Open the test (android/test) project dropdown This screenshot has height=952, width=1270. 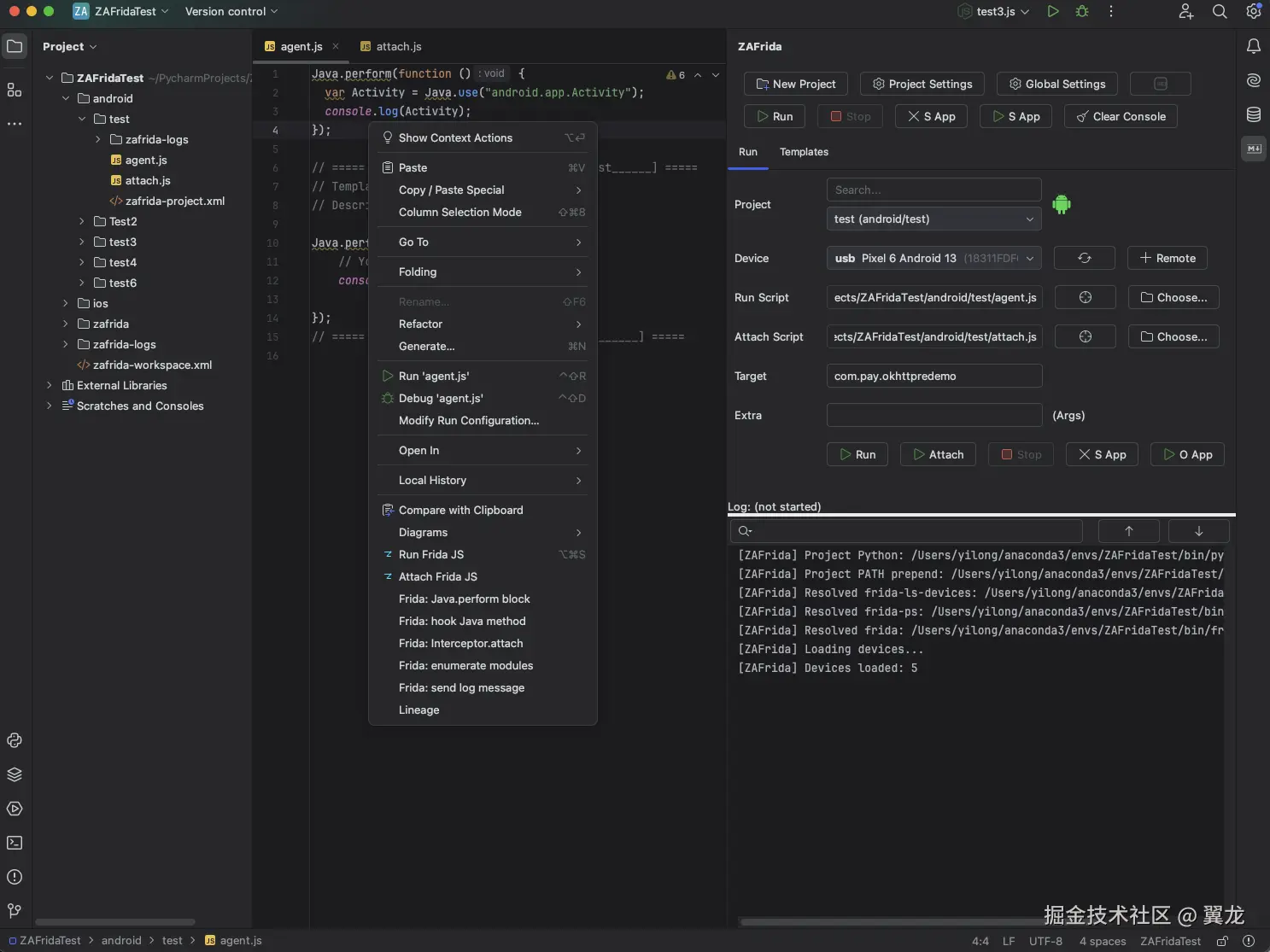coord(933,219)
